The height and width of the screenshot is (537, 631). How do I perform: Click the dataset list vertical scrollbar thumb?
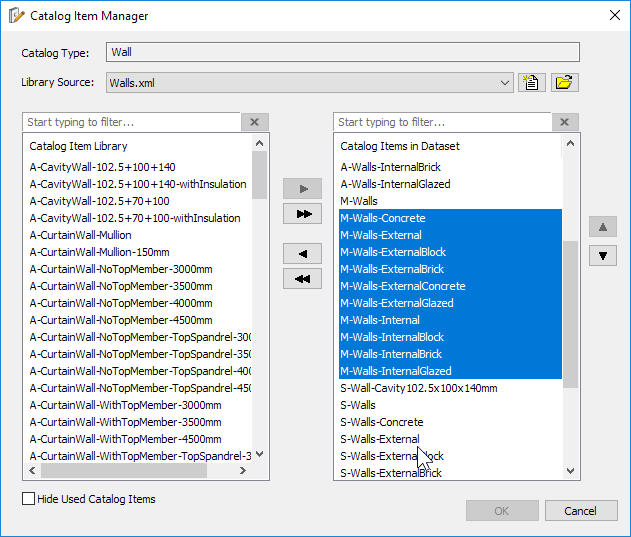tap(570, 314)
